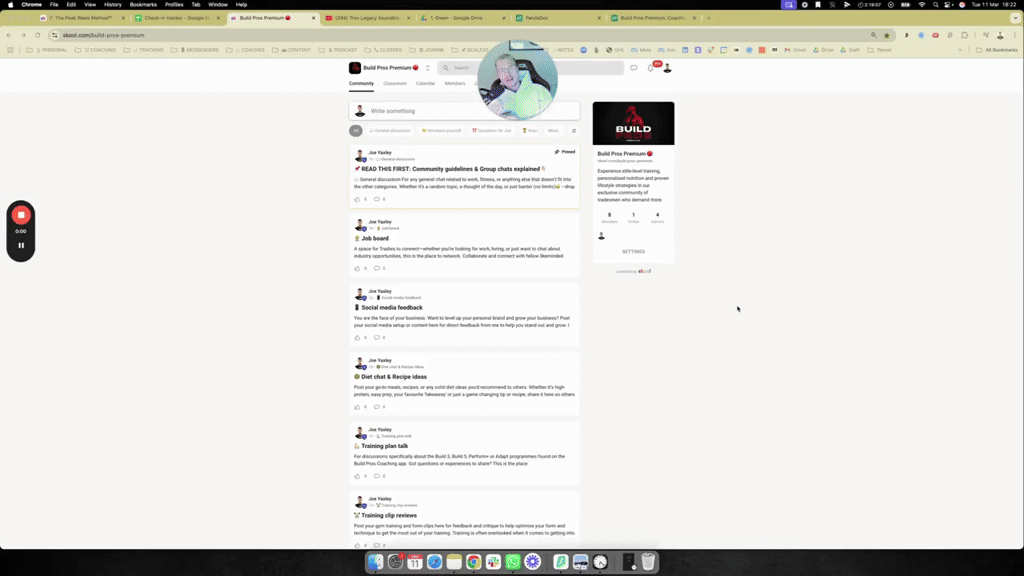Viewport: 1024px width, 576px height.
Task: Switch to the Calendar tab
Action: pyautogui.click(x=425, y=84)
